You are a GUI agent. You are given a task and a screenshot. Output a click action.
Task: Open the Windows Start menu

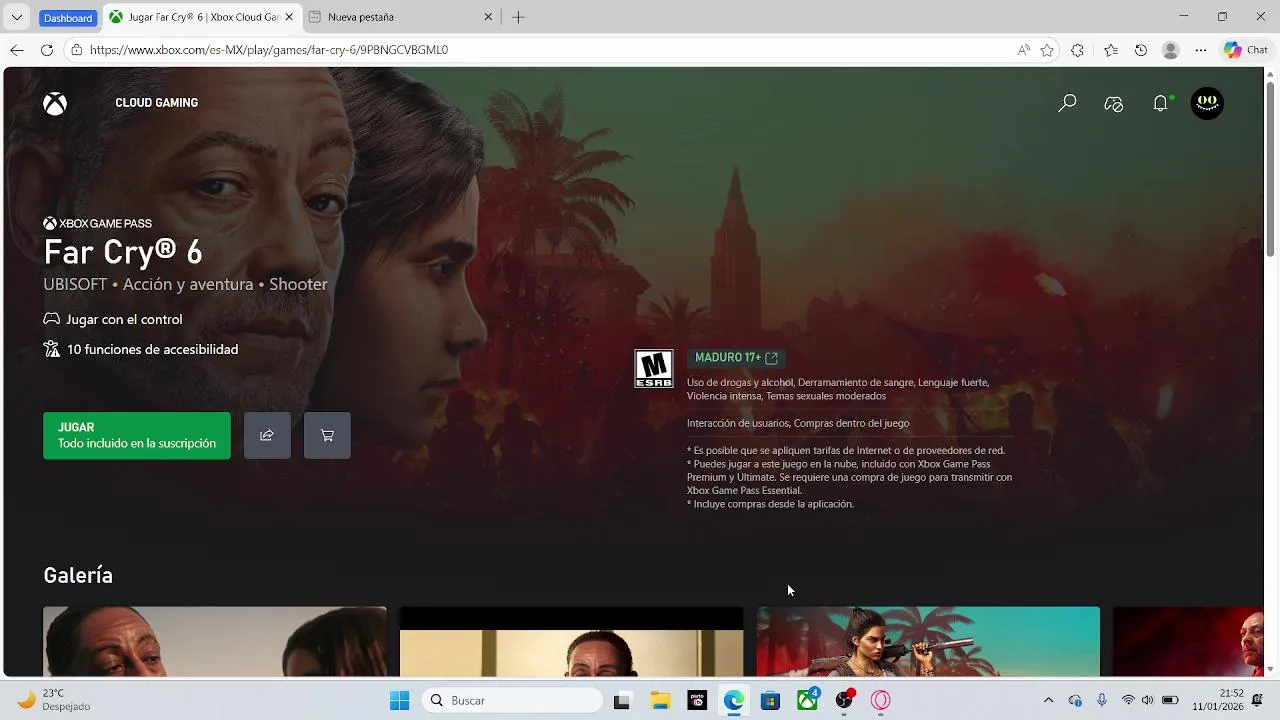click(x=399, y=701)
